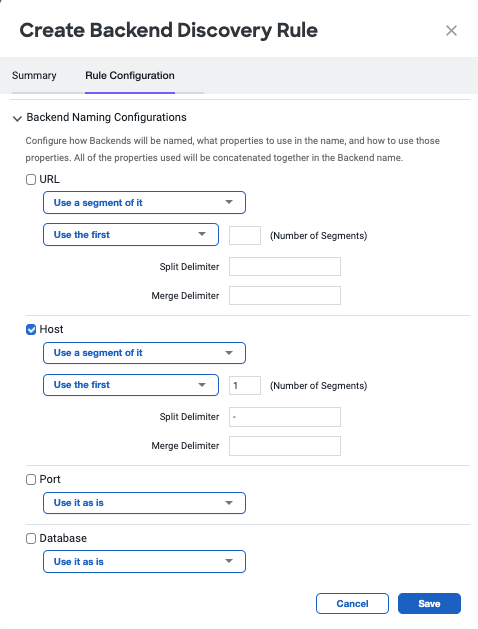Image resolution: width=478 pixels, height=629 pixels.
Task: Uncheck the Host checkbox
Action: pyautogui.click(x=31, y=329)
